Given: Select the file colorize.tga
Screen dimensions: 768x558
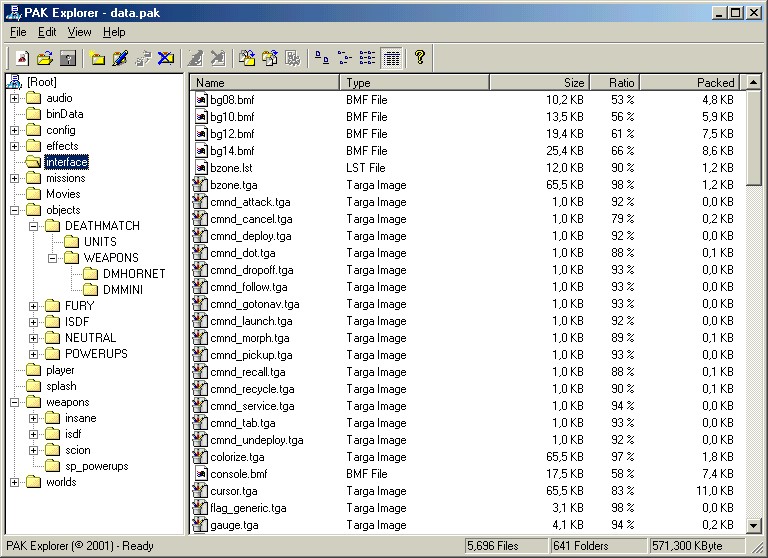Looking at the screenshot, I should click(x=237, y=457).
